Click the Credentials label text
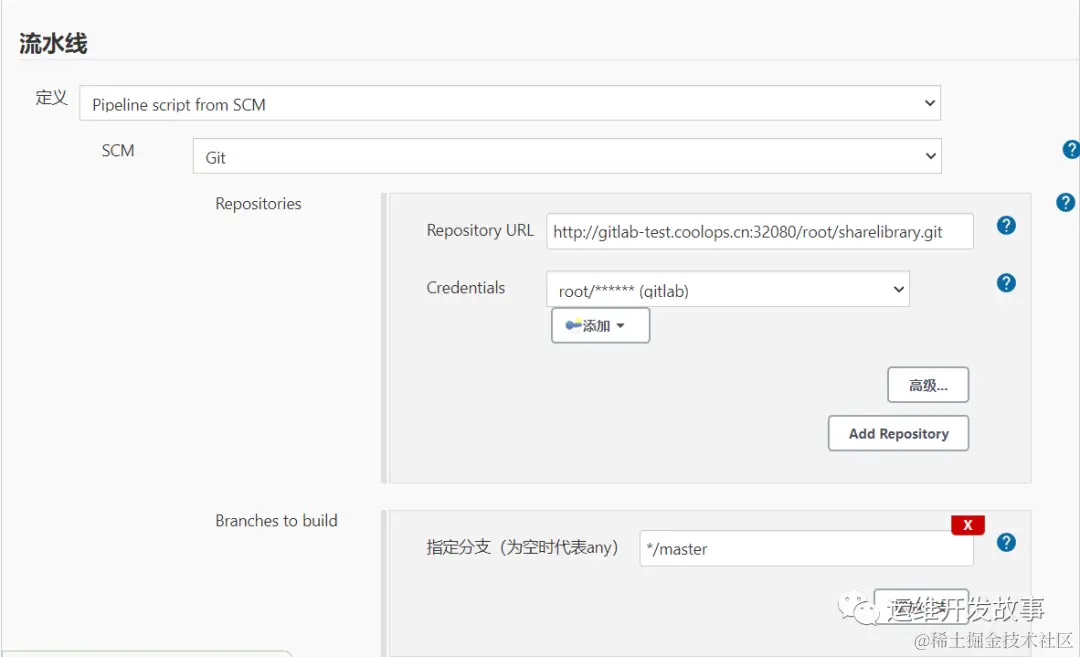 [466, 287]
